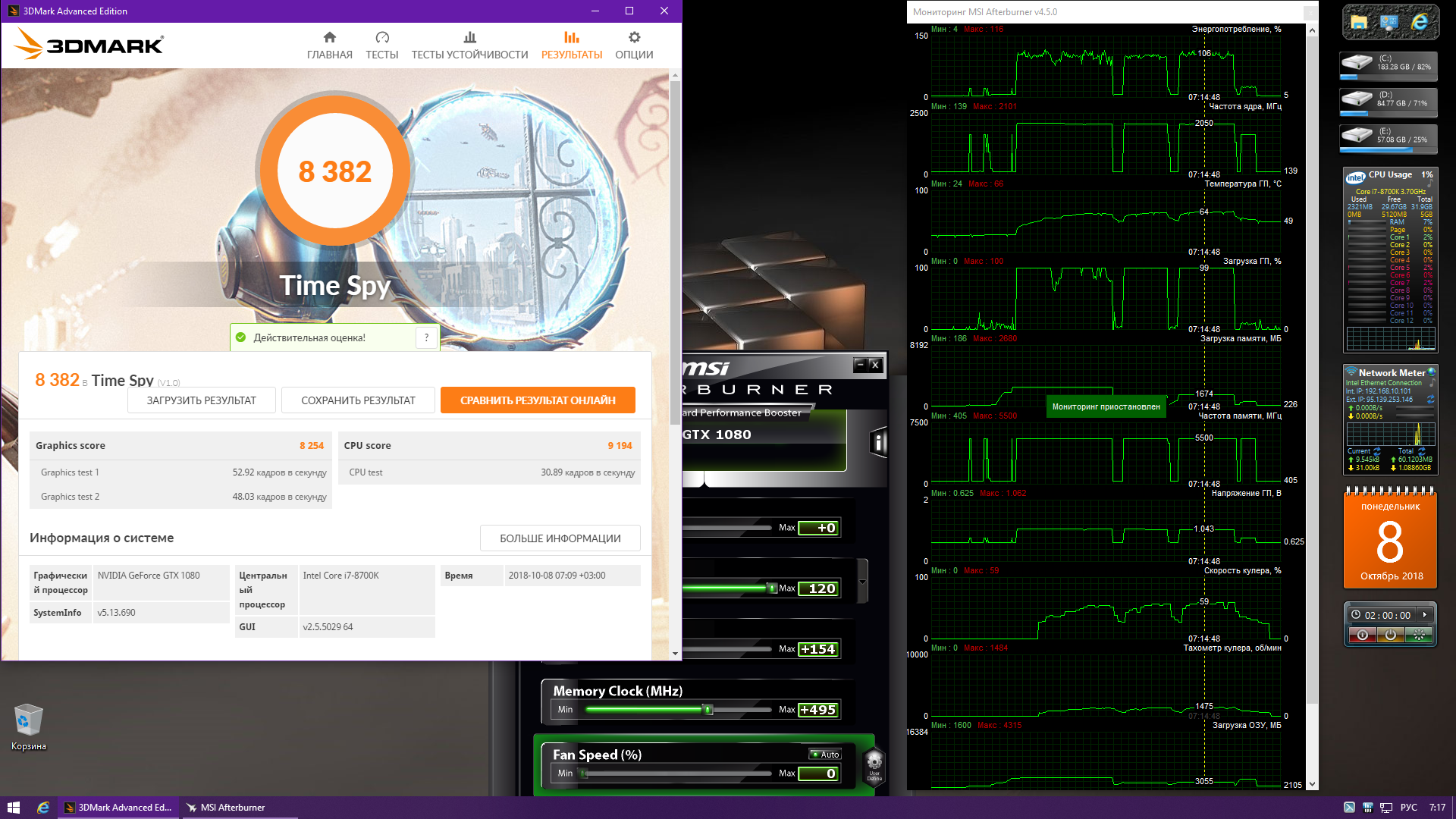Screen dimensions: 1456x819
Task: Expand the power limit dropdown arrow
Action: pyautogui.click(x=862, y=582)
